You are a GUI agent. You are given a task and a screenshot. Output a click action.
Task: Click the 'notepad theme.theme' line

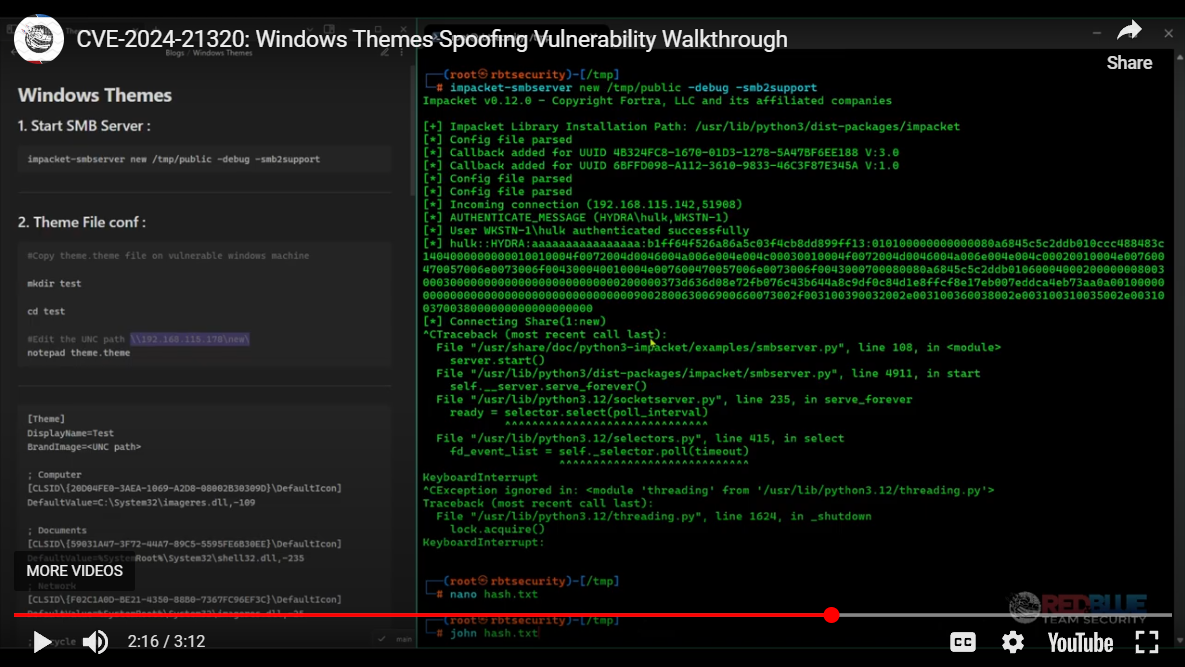pyautogui.click(x=79, y=353)
